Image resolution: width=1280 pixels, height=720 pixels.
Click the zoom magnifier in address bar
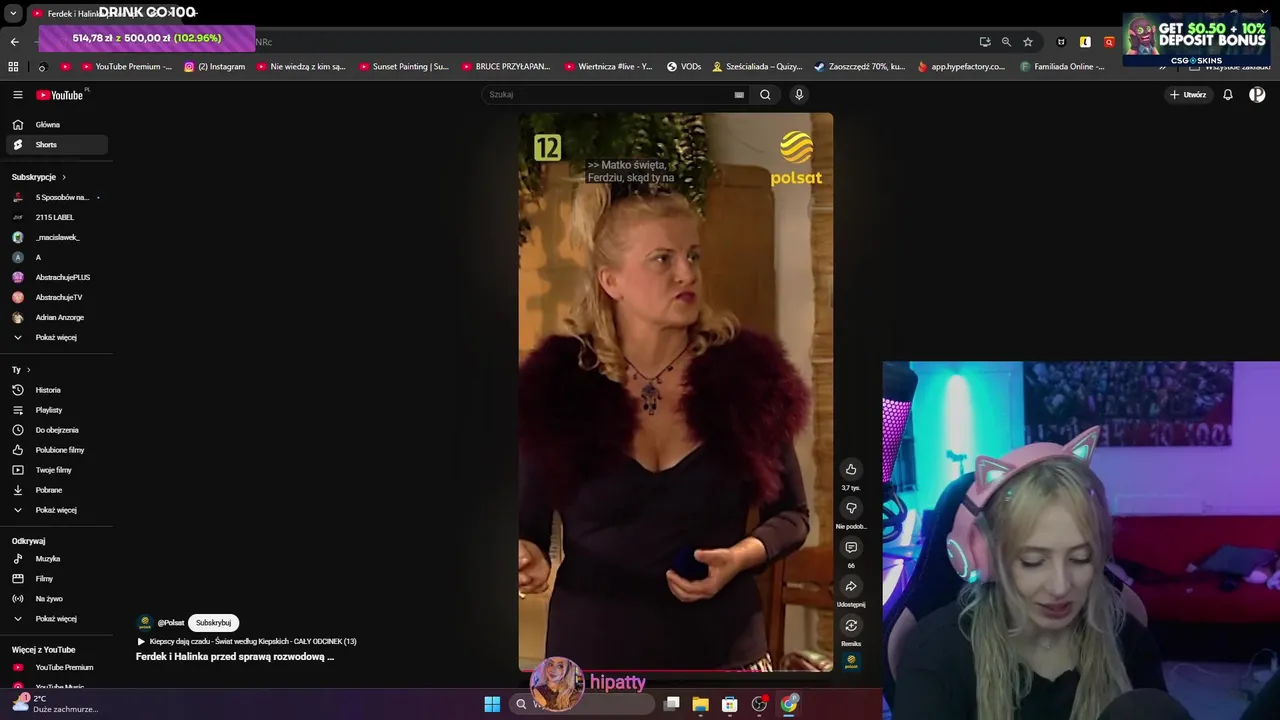click(1006, 42)
